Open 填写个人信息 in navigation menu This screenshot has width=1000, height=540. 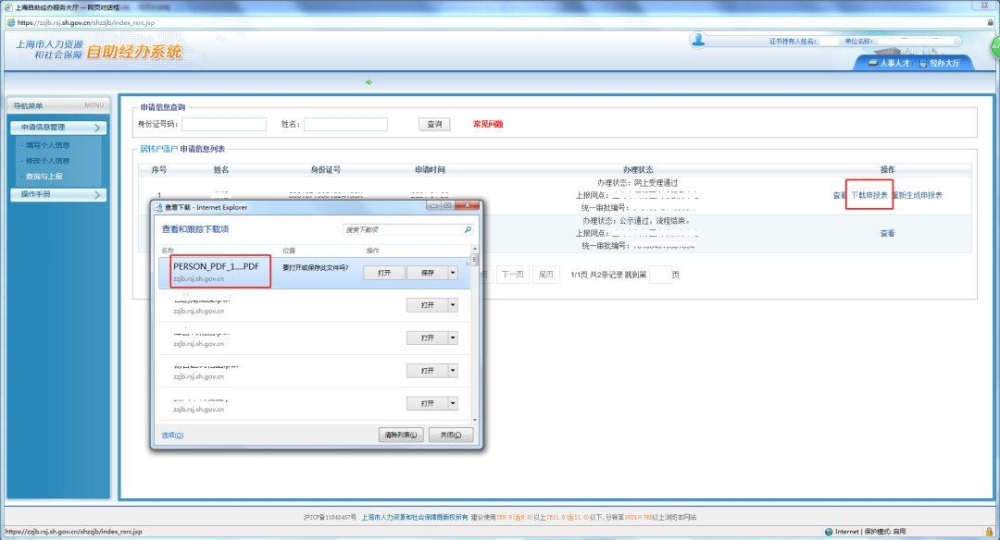(x=48, y=145)
